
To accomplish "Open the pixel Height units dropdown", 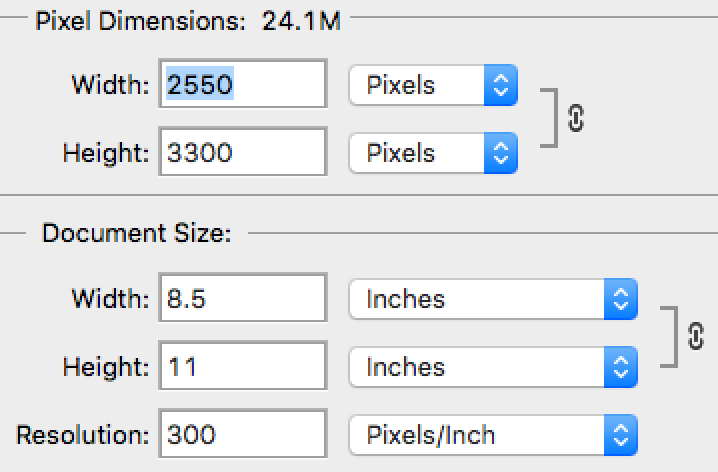I will tap(432, 153).
